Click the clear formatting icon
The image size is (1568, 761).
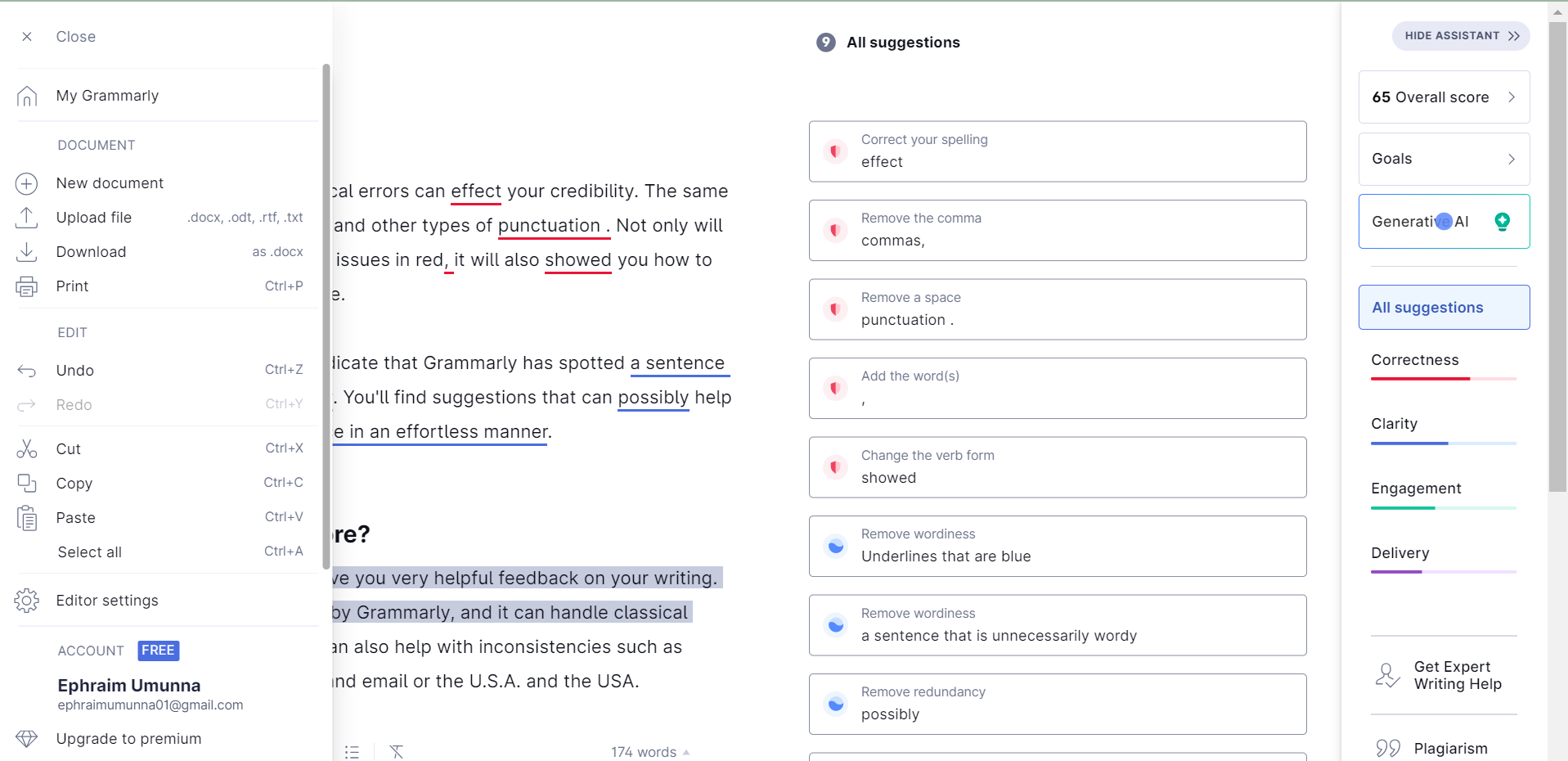(x=397, y=752)
